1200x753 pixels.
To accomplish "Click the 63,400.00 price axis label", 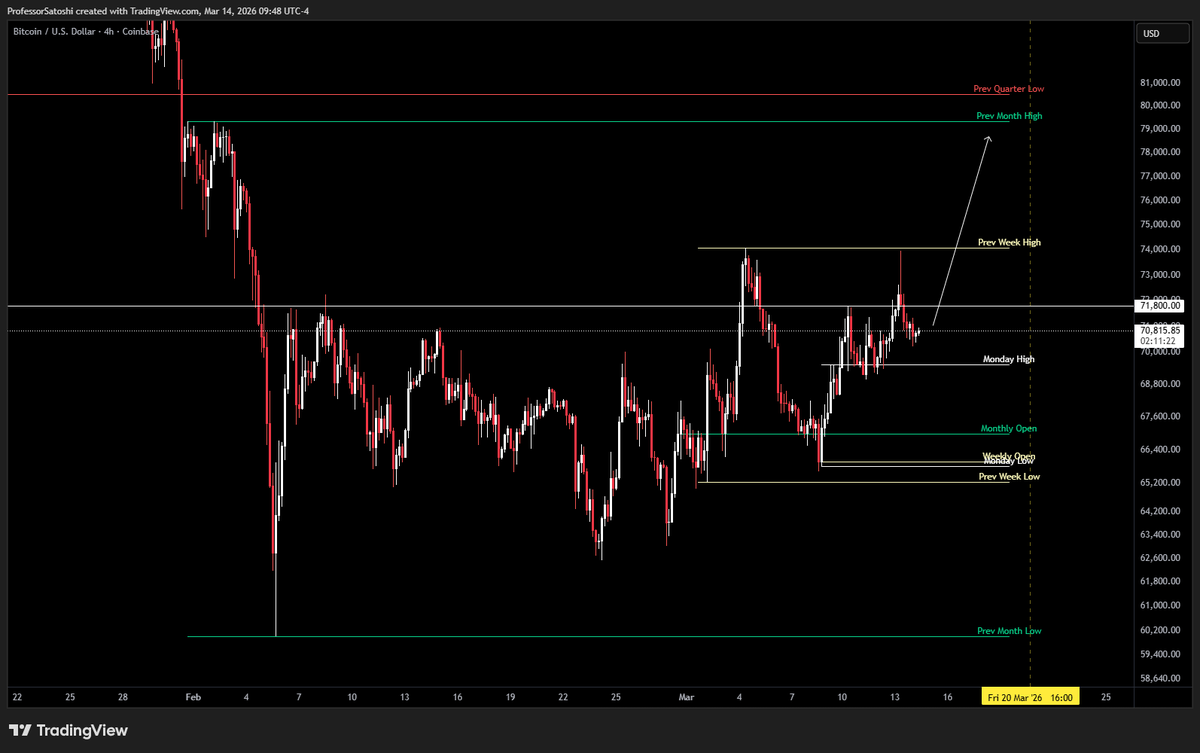I will coord(1160,534).
